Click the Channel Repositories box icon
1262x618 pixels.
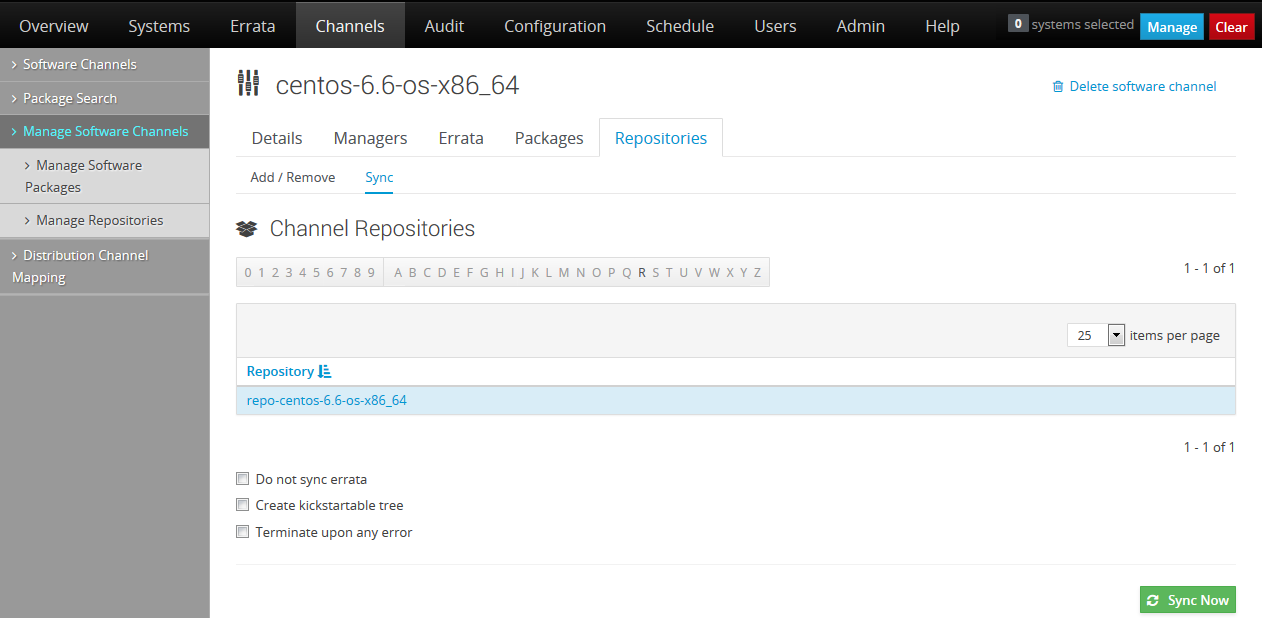point(247,229)
